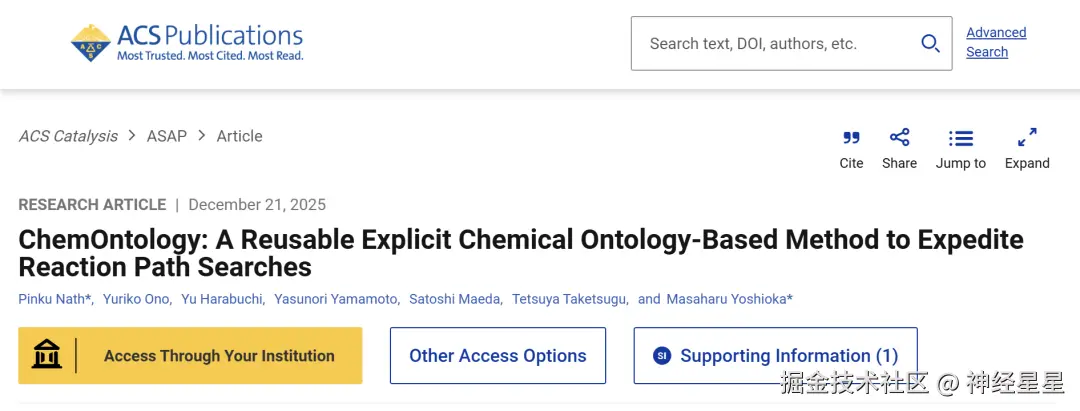1080x411 pixels.
Task: Open the Share icon menu
Action: click(x=899, y=138)
